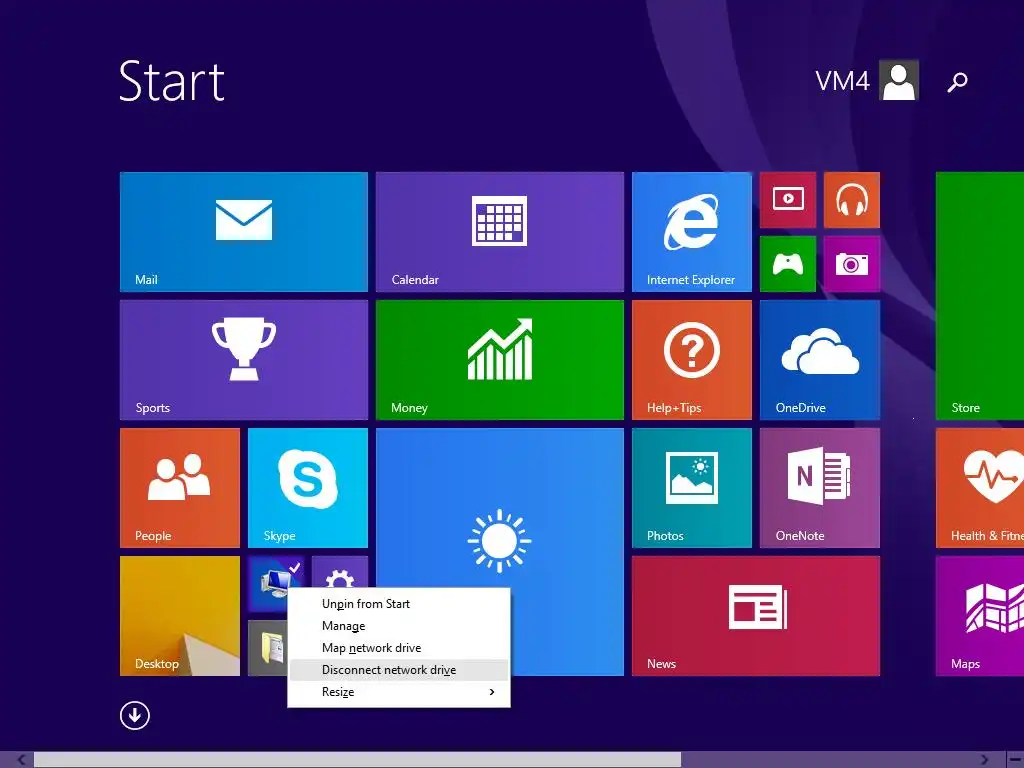Screen dimensions: 1024x768
Task: Expand Resize submenu chevron arrow
Action: pyautogui.click(x=492, y=692)
